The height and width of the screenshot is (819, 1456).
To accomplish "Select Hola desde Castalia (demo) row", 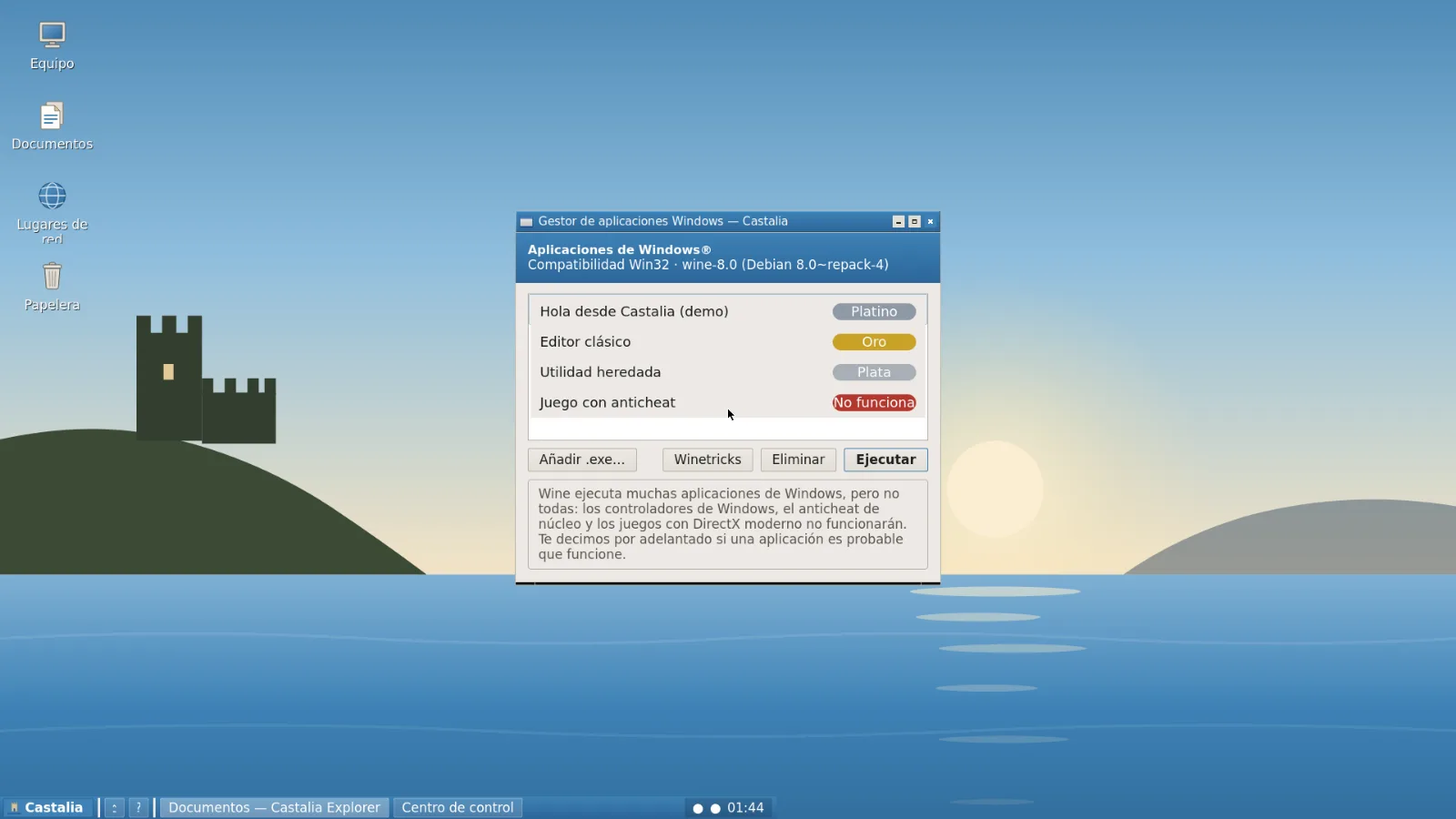I will (x=728, y=311).
